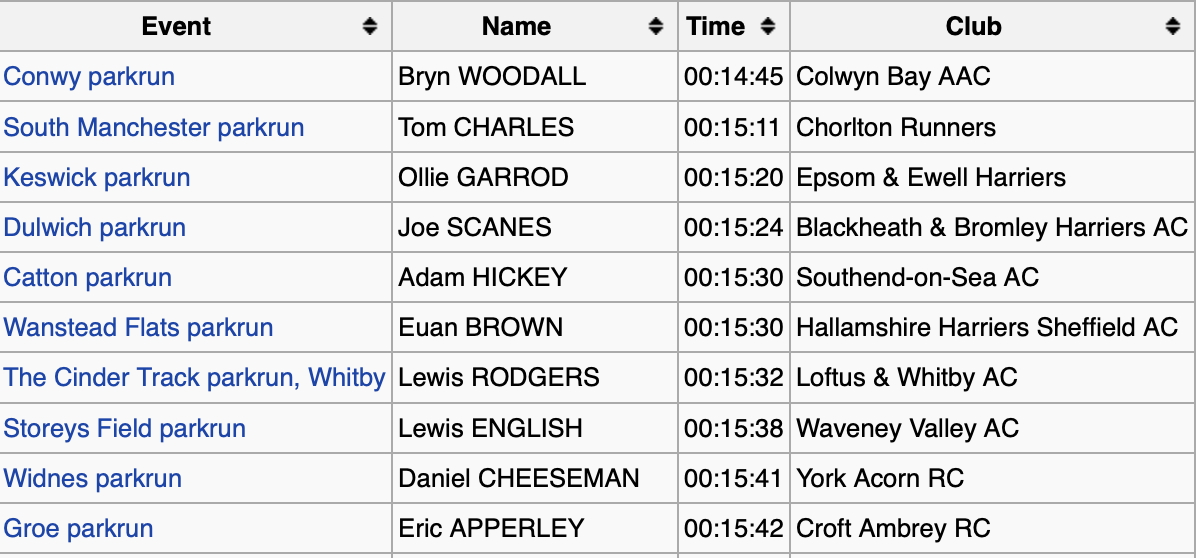The image size is (1196, 558).
Task: Open the Catton parkrun event
Action: [88, 277]
